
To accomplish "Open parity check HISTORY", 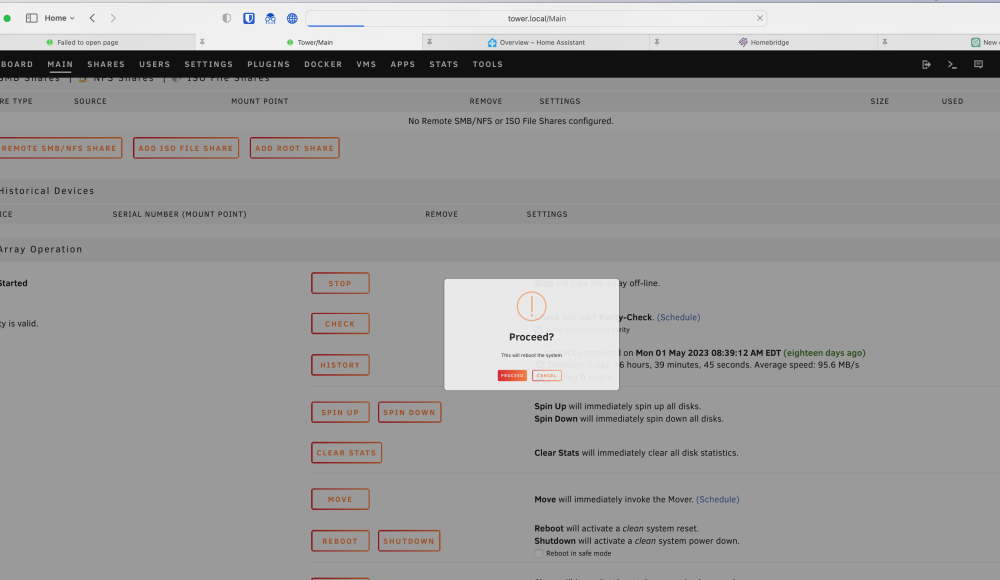I will click(x=340, y=365).
